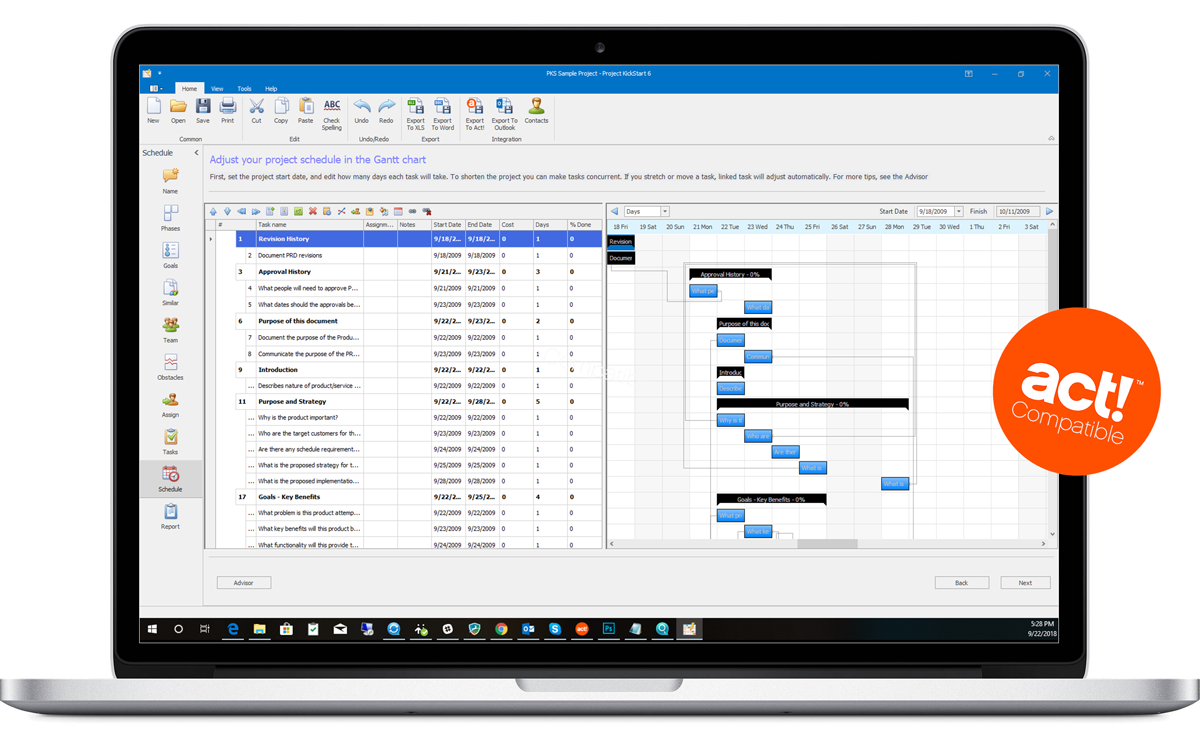Go to the Goals step in sidebar
Image resolution: width=1200 pixels, height=740 pixels.
pos(171,255)
